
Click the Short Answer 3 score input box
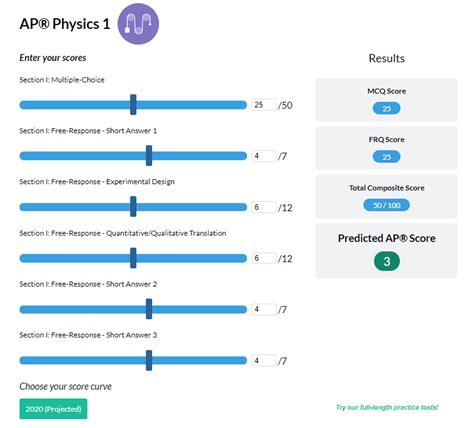(x=264, y=360)
